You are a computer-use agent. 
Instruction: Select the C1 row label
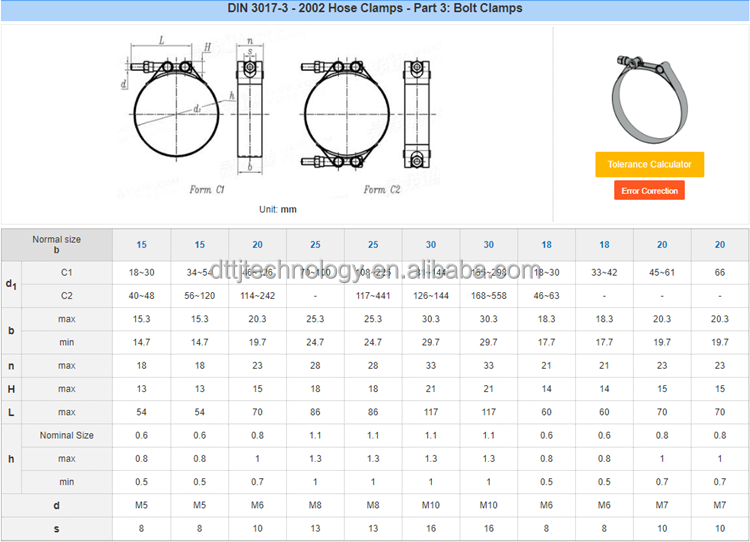(x=67, y=272)
